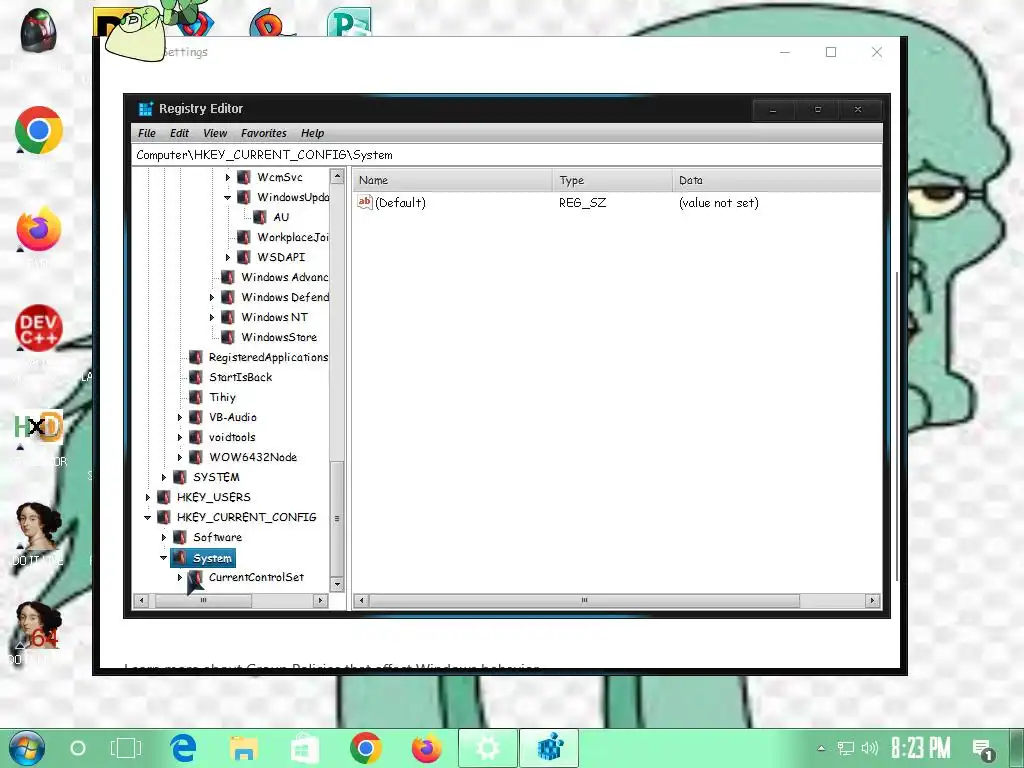Viewport: 1024px width, 768px height.
Task: Expand the VB-Audio key
Action: [x=180, y=417]
